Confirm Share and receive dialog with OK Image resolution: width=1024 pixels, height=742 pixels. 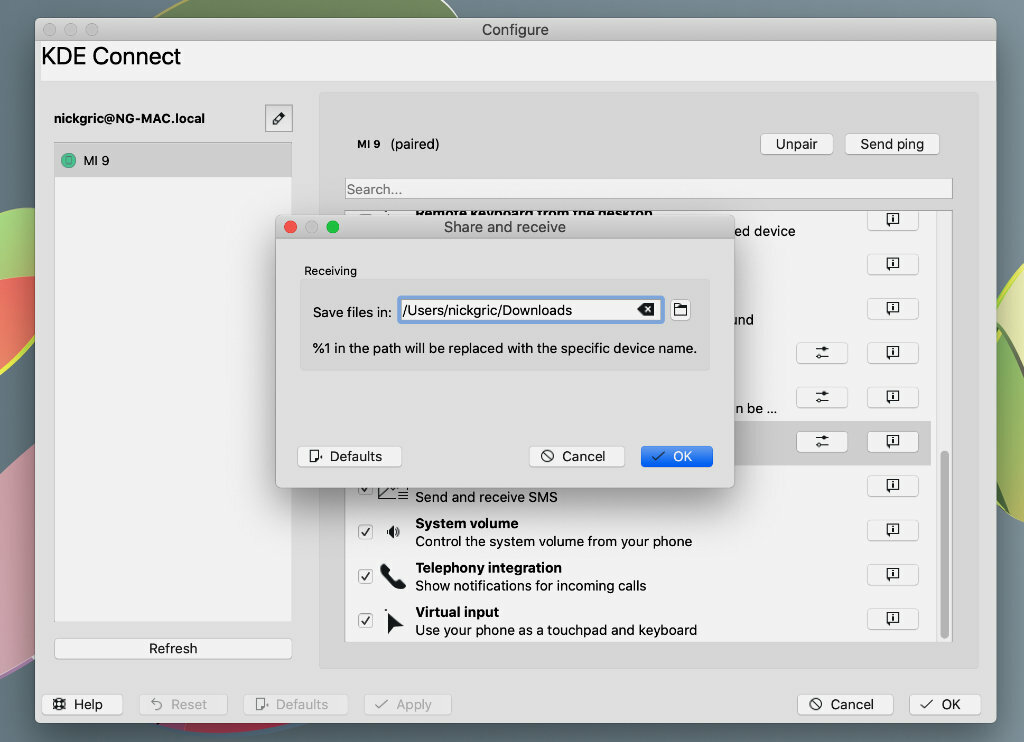677,456
